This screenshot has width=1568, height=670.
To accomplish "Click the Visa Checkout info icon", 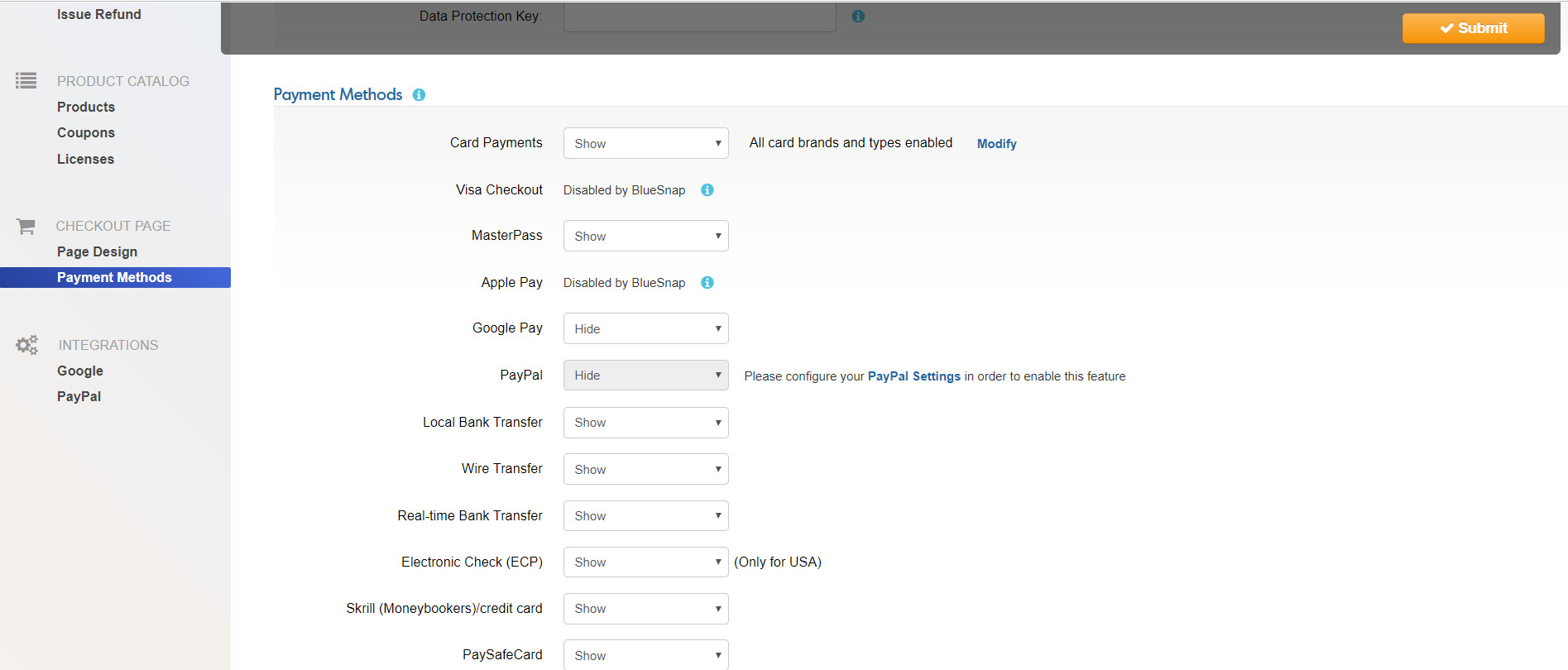I will point(707,190).
